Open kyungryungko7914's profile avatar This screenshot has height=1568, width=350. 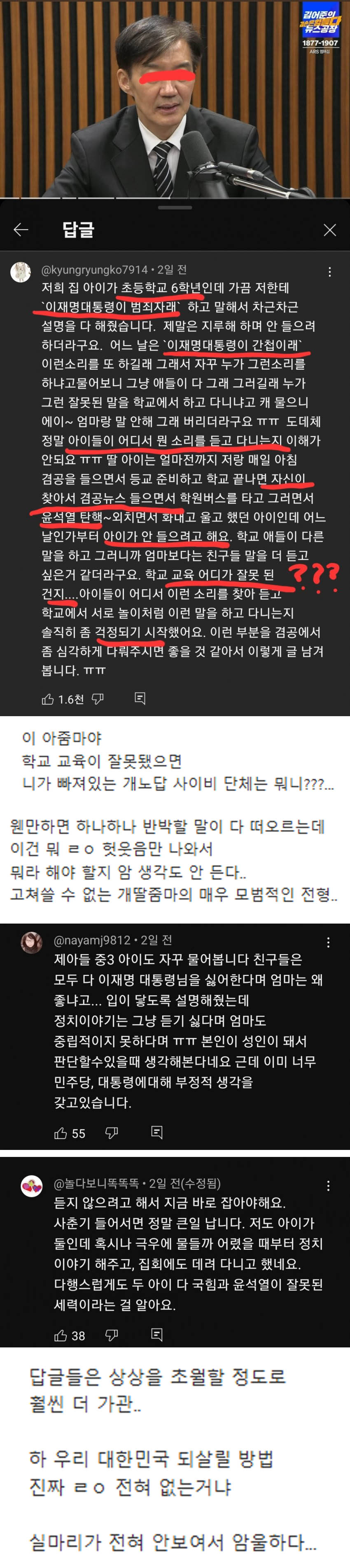coord(21,272)
